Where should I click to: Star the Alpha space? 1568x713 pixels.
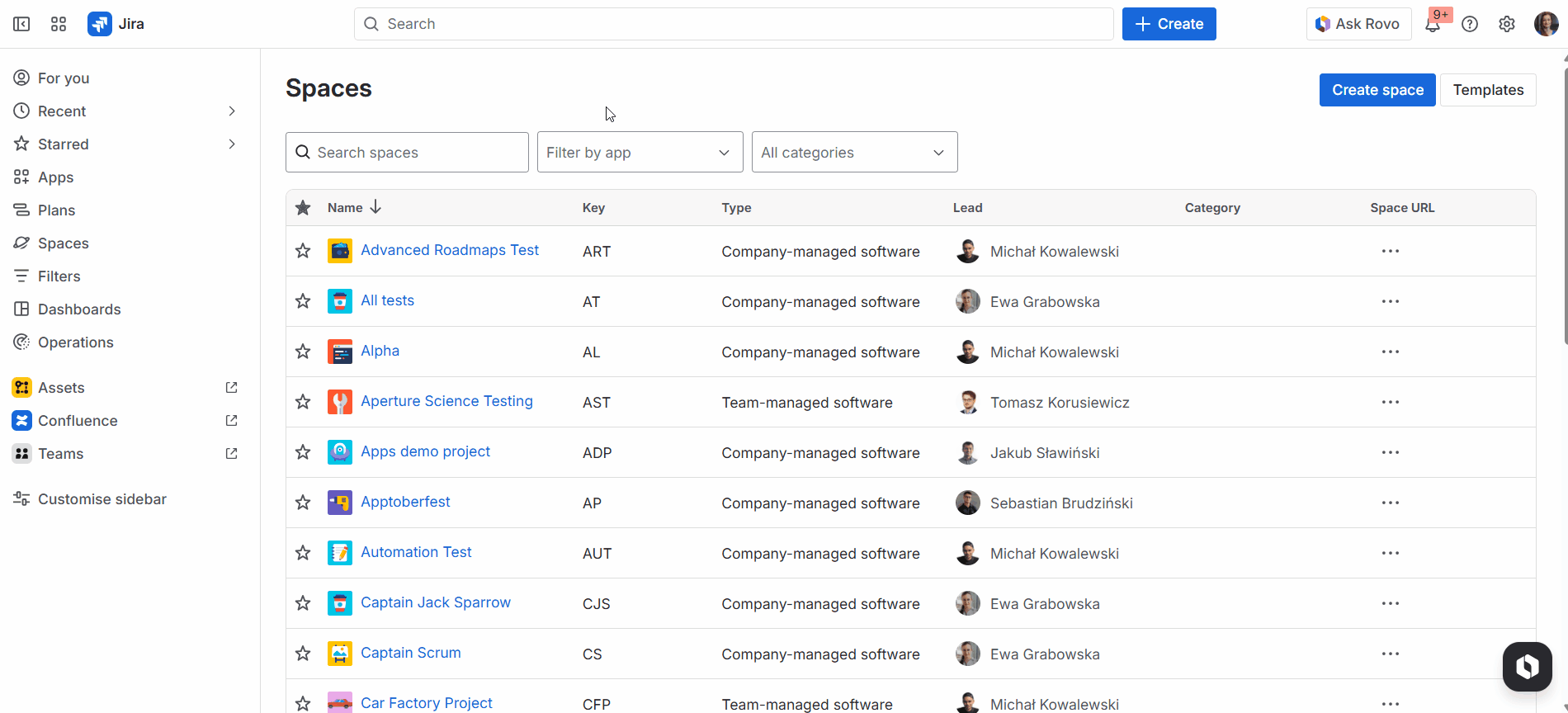pos(303,352)
